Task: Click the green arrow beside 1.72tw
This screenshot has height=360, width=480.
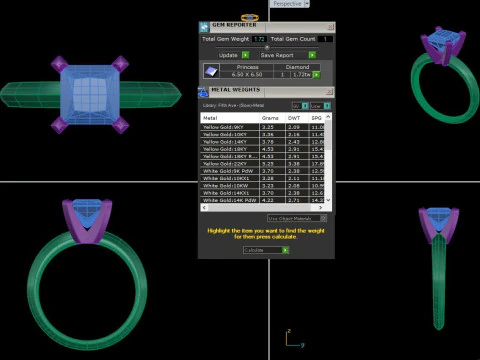Action: tap(316, 75)
